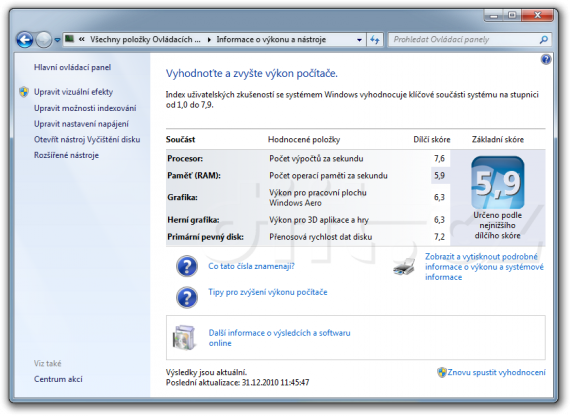The height and width of the screenshot is (416, 570).
Task: Open 'Rozšířené nástroje' link
Action: click(66, 155)
